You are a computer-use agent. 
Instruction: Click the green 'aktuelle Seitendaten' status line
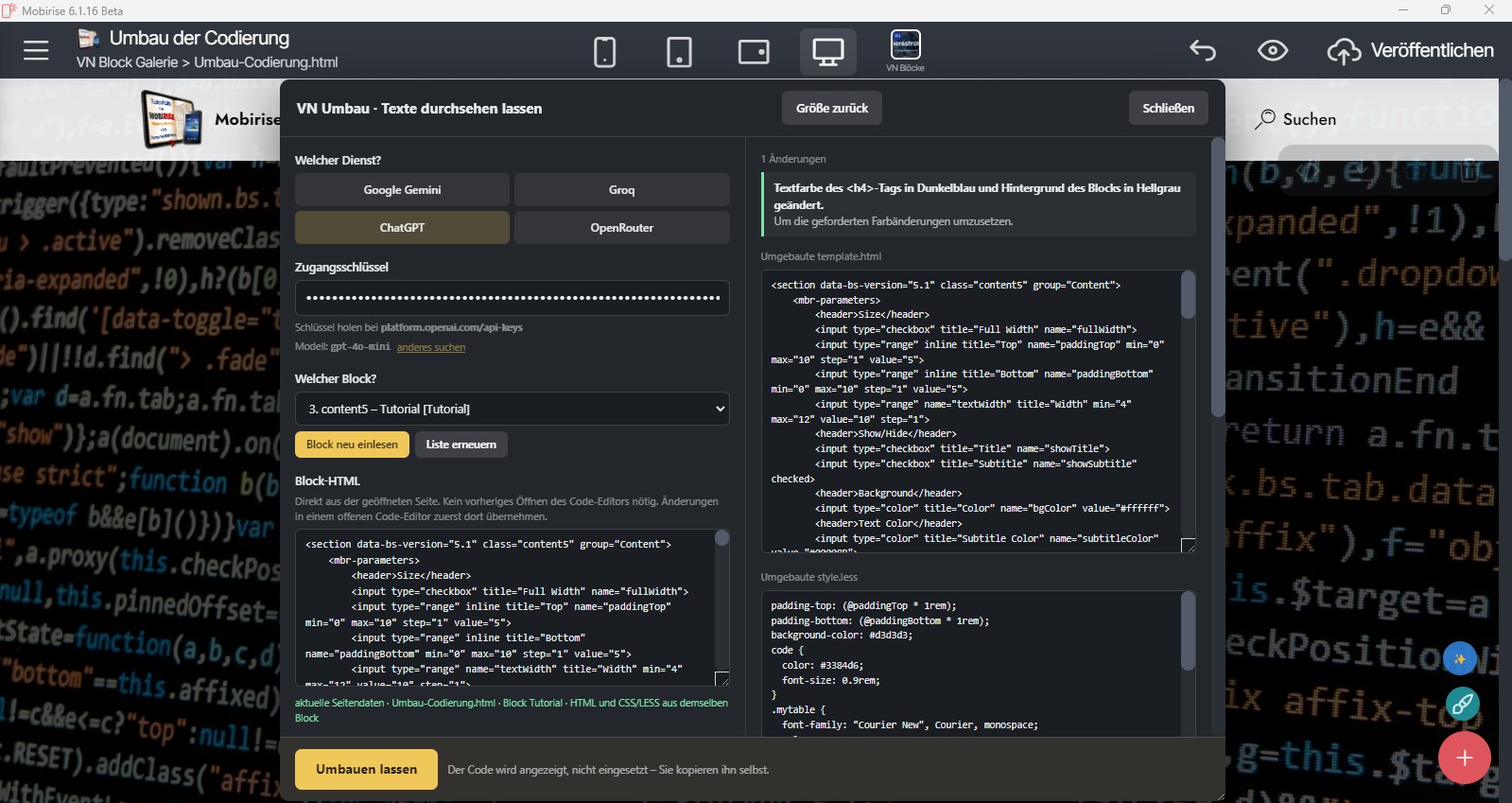(x=512, y=710)
